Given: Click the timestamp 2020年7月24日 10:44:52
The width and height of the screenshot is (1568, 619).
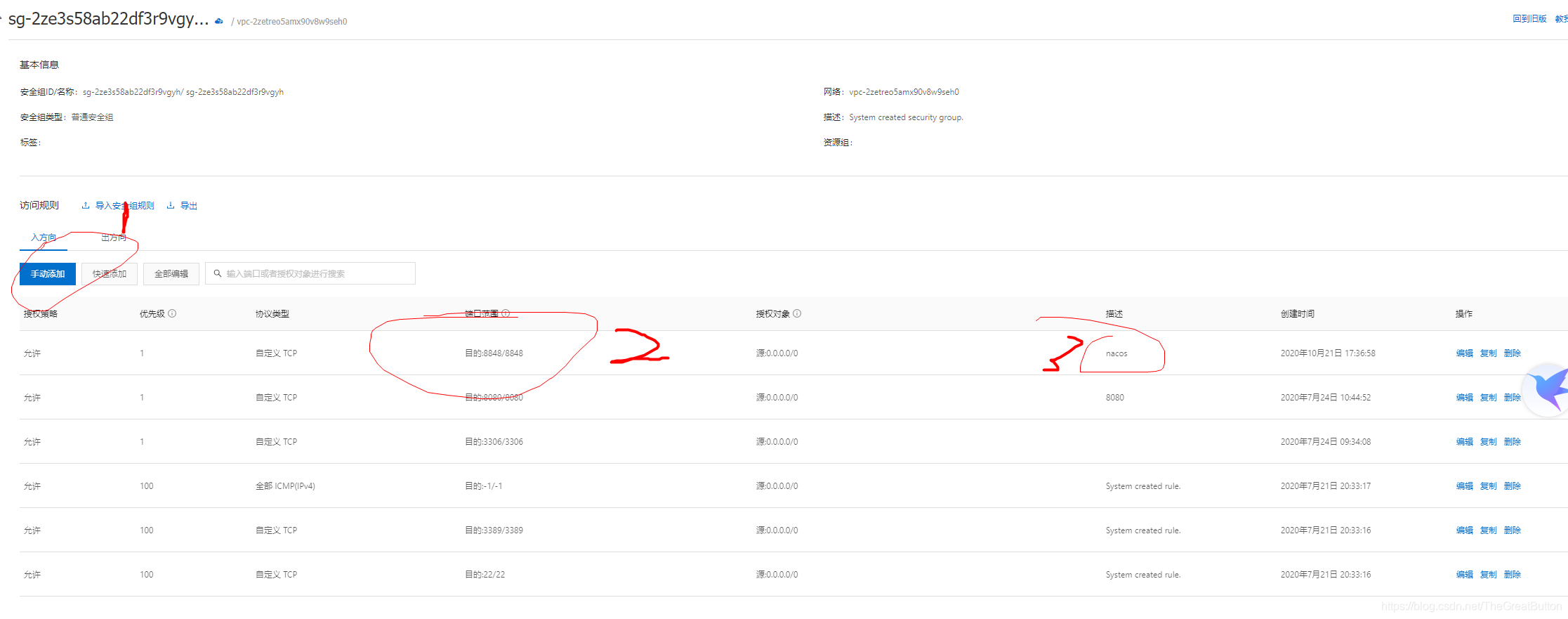Looking at the screenshot, I should click(x=1326, y=398).
